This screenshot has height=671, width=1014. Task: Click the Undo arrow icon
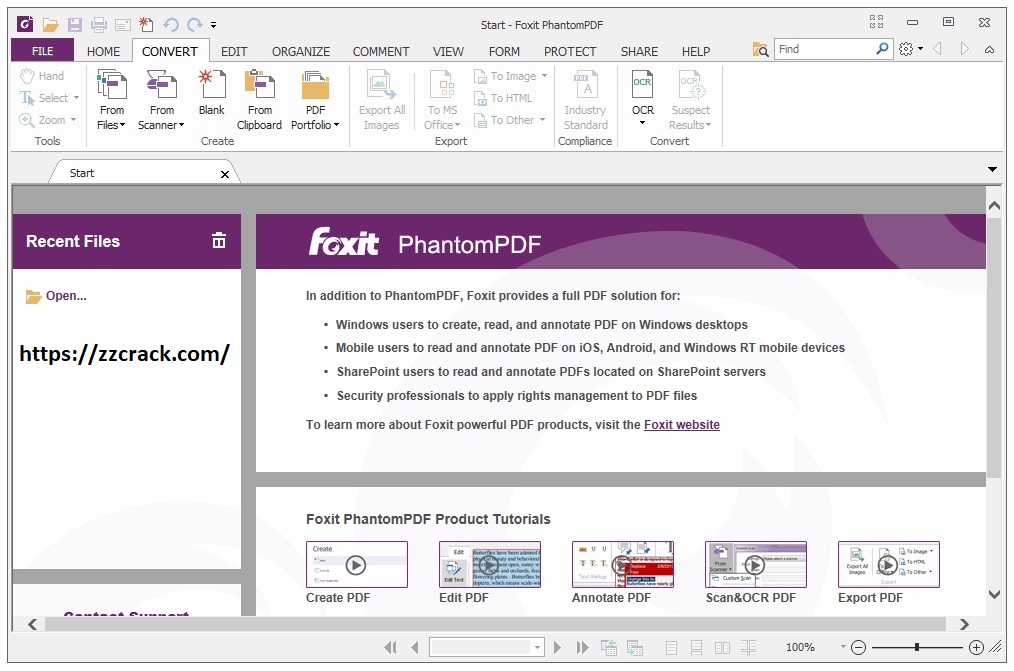171,25
